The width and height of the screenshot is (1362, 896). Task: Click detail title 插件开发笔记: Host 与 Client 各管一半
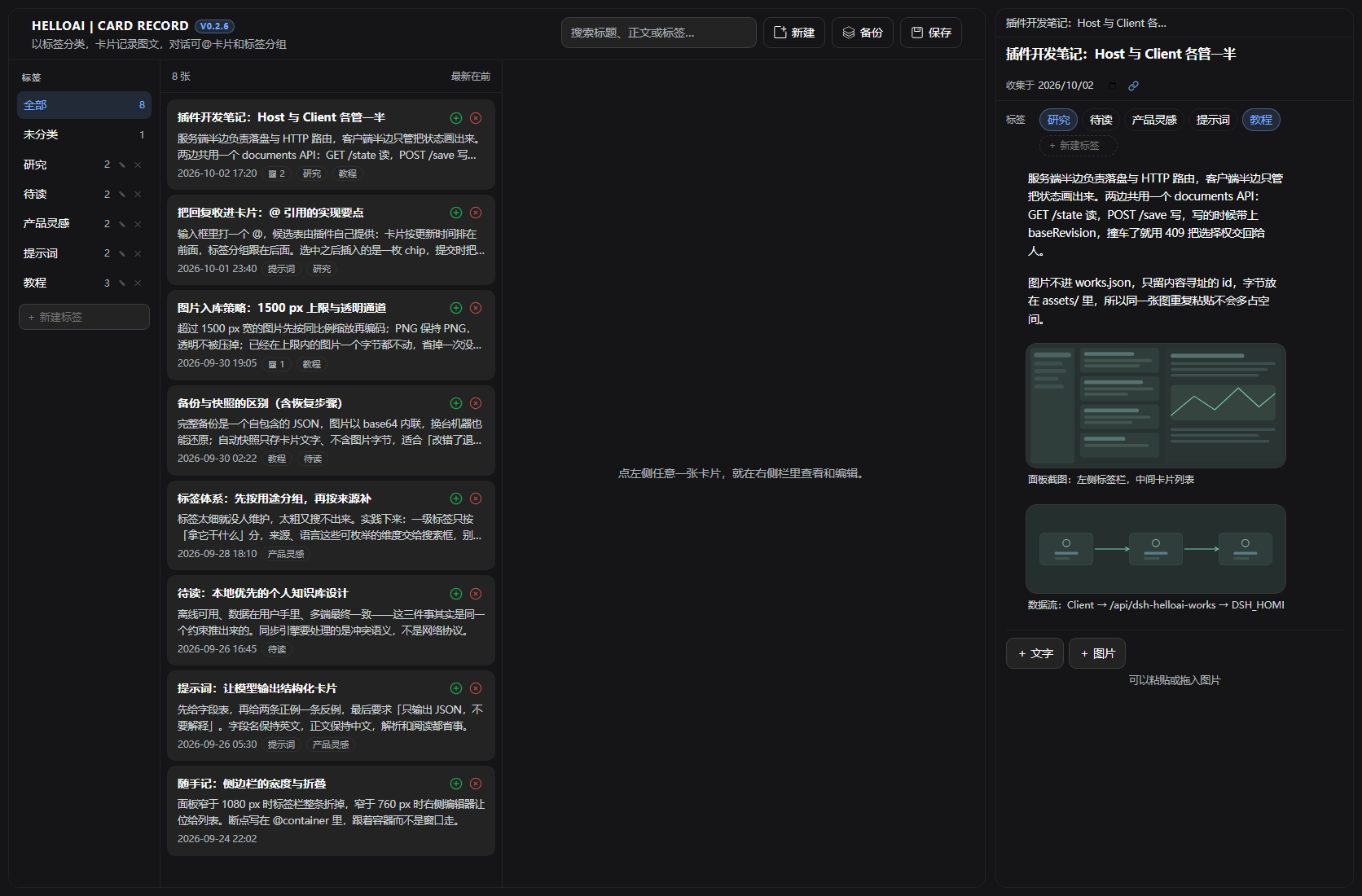coord(1121,55)
